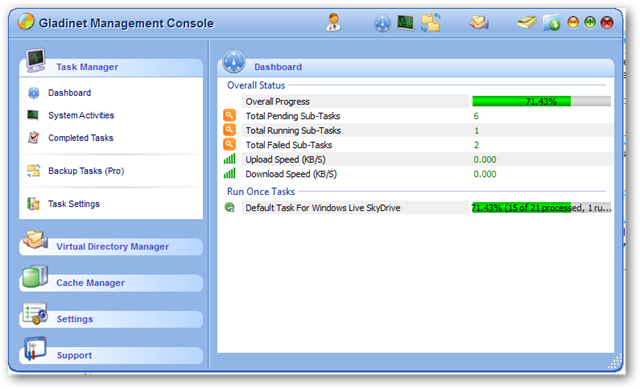This screenshot has height=389, width=640.
Task: Click the Support tools icon
Action: 35,349
